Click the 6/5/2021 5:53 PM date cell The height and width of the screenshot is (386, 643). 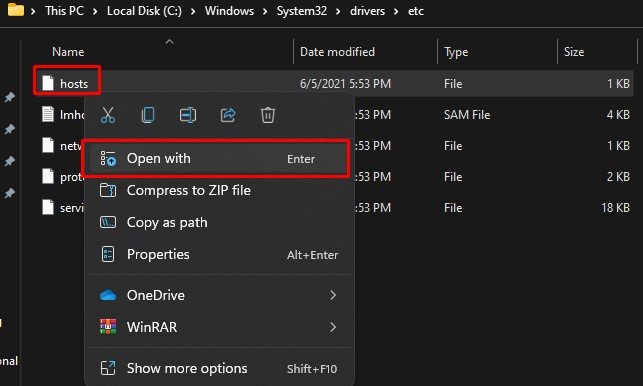345,84
